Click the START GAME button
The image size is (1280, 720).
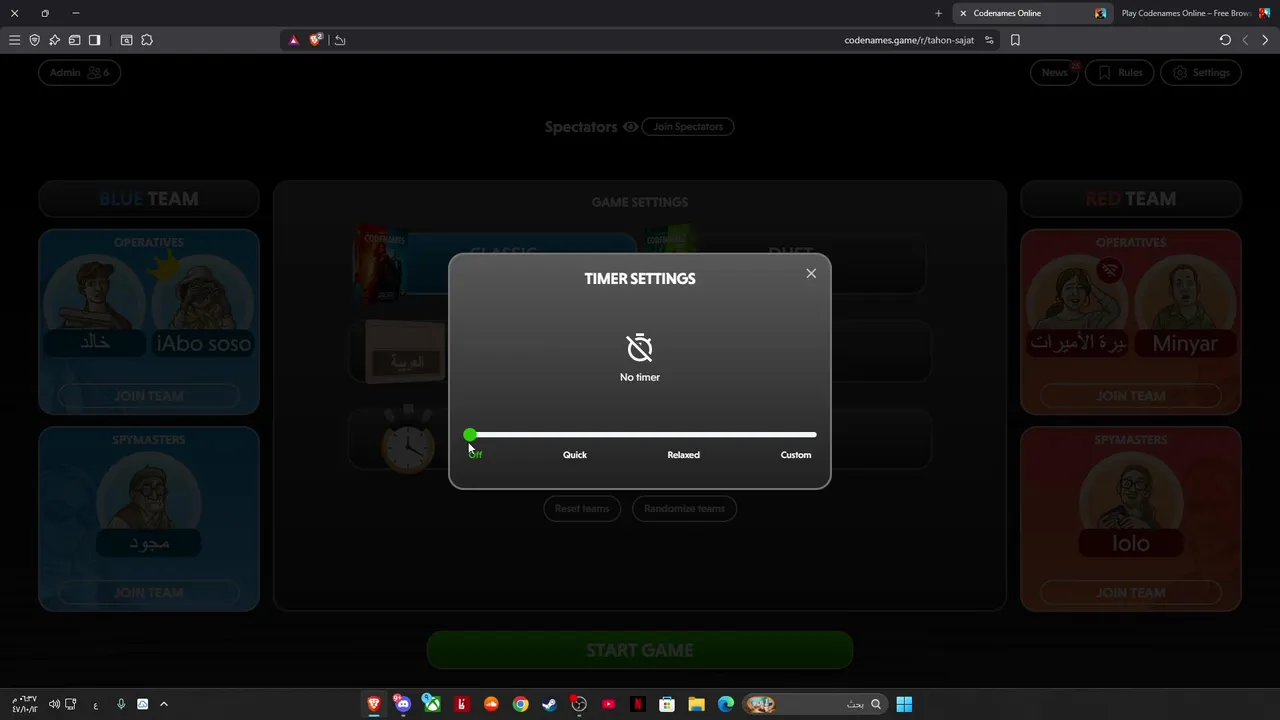pyautogui.click(x=640, y=650)
